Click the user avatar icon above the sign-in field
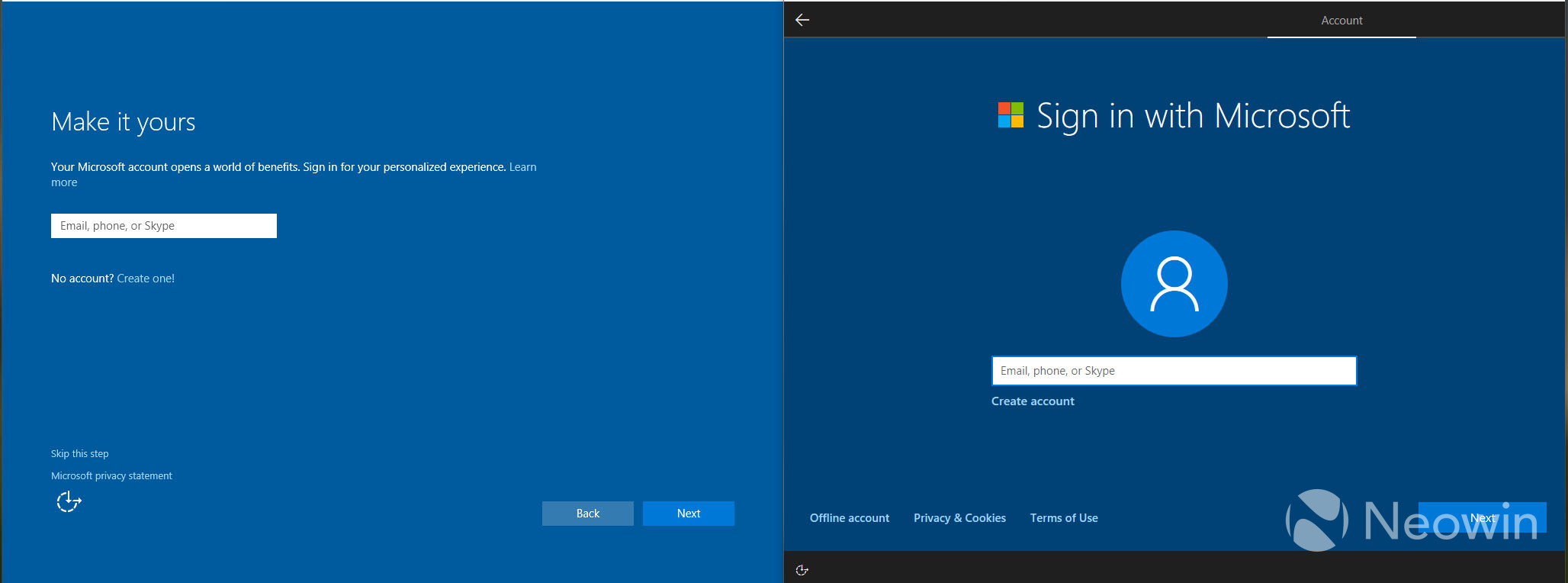 (1174, 284)
